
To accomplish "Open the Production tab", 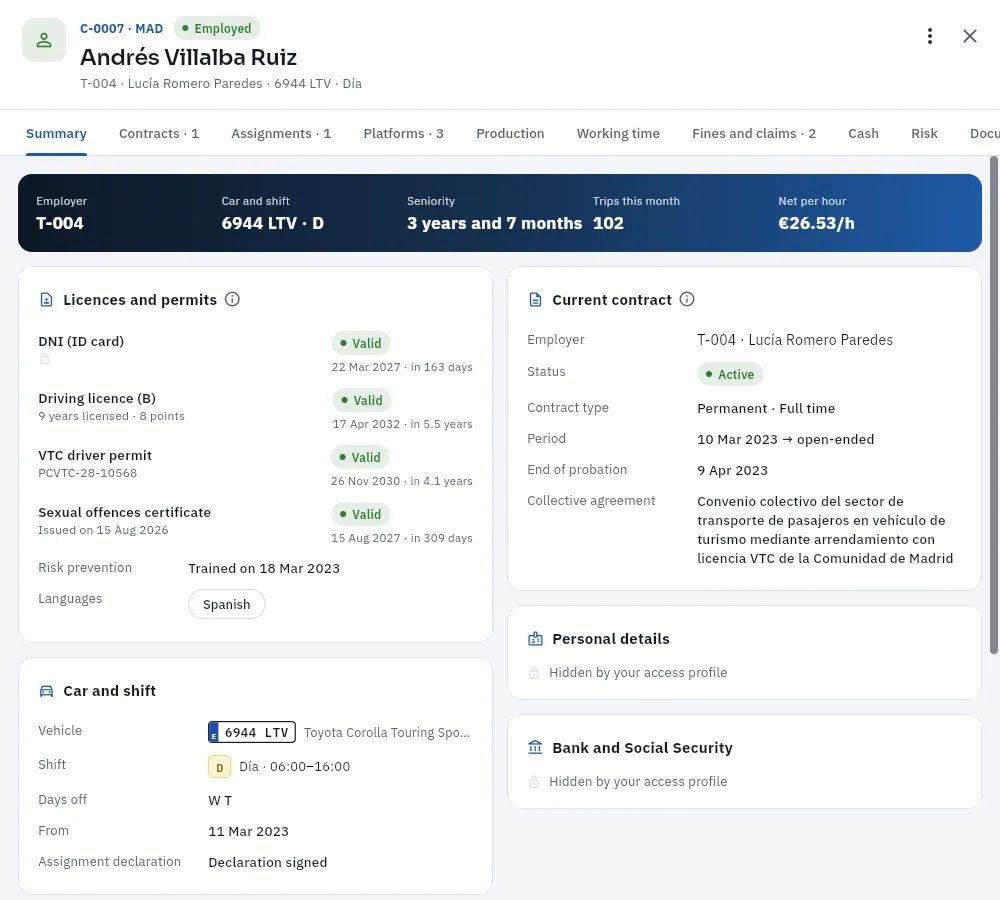I will point(510,133).
